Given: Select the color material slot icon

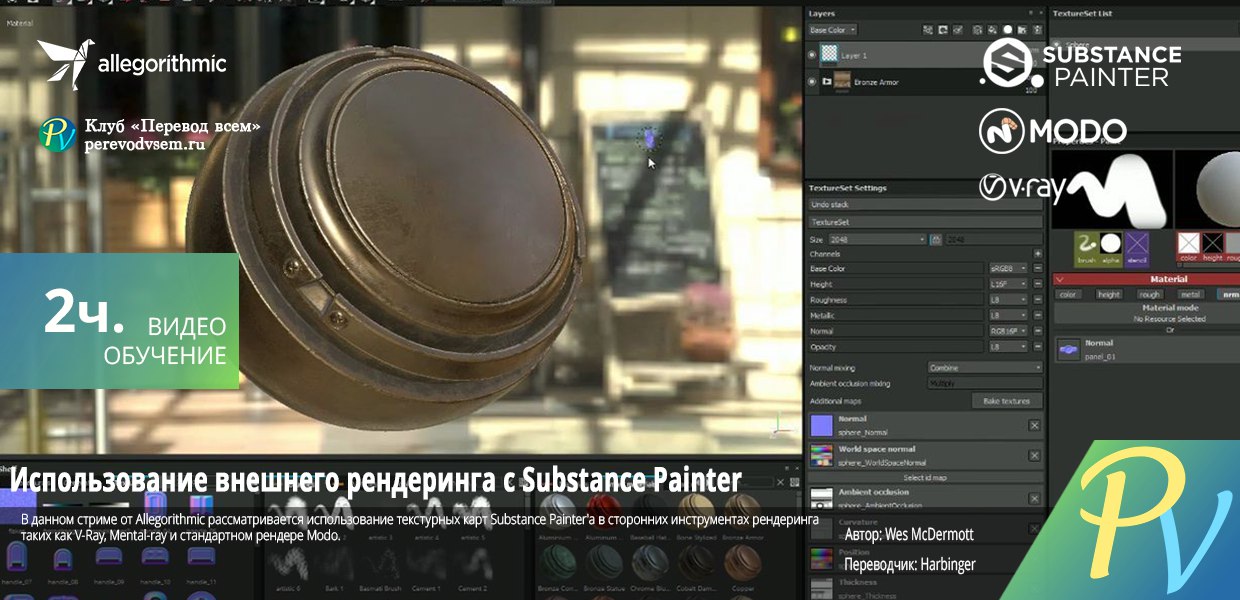Looking at the screenshot, I should 1189,246.
